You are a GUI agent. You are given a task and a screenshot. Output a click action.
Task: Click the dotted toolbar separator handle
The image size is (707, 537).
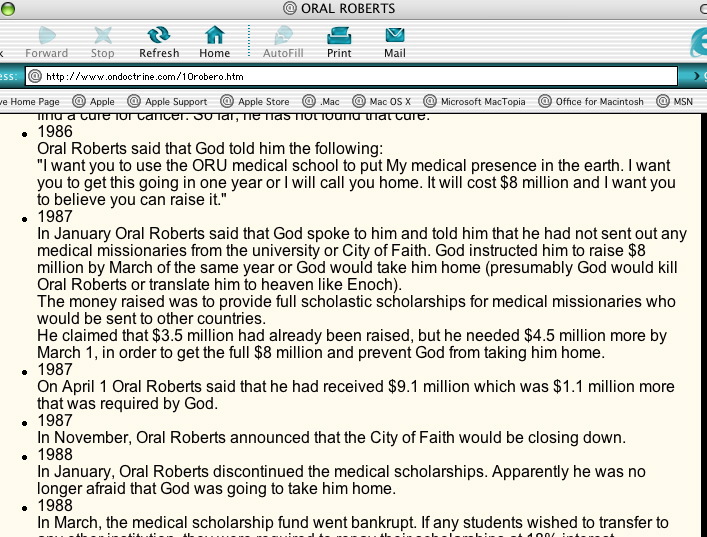point(249,41)
